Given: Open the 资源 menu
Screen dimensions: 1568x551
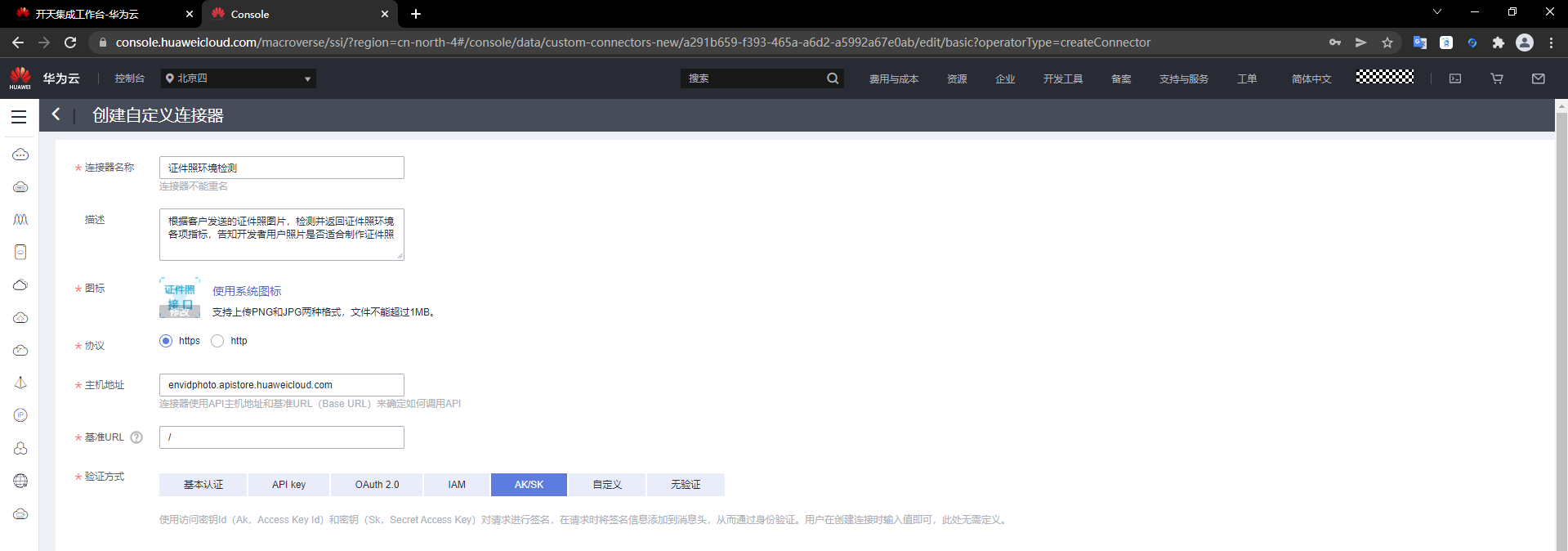Looking at the screenshot, I should (x=957, y=79).
